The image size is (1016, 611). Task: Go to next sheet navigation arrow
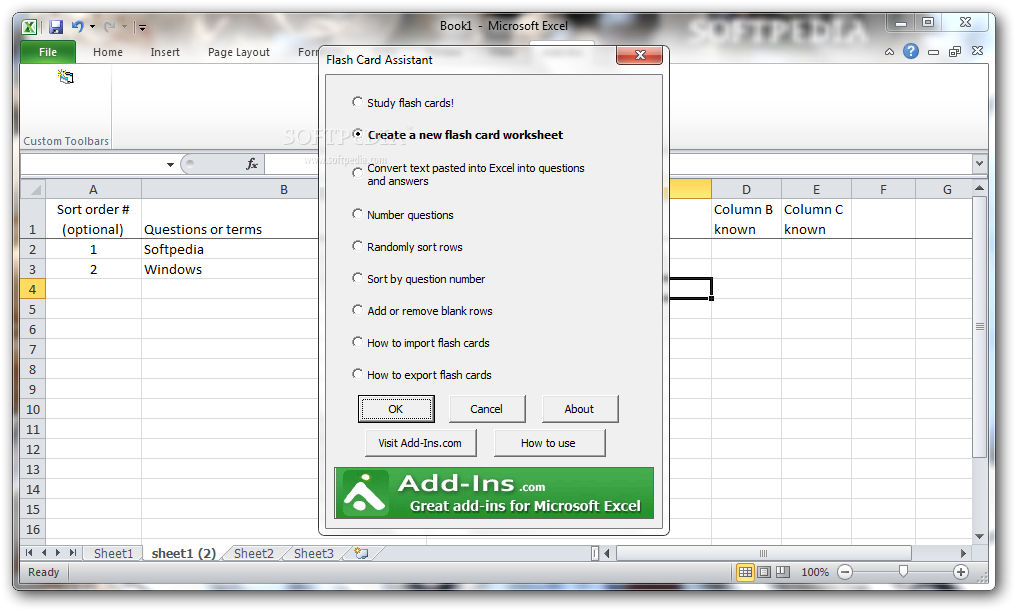pyautogui.click(x=58, y=553)
